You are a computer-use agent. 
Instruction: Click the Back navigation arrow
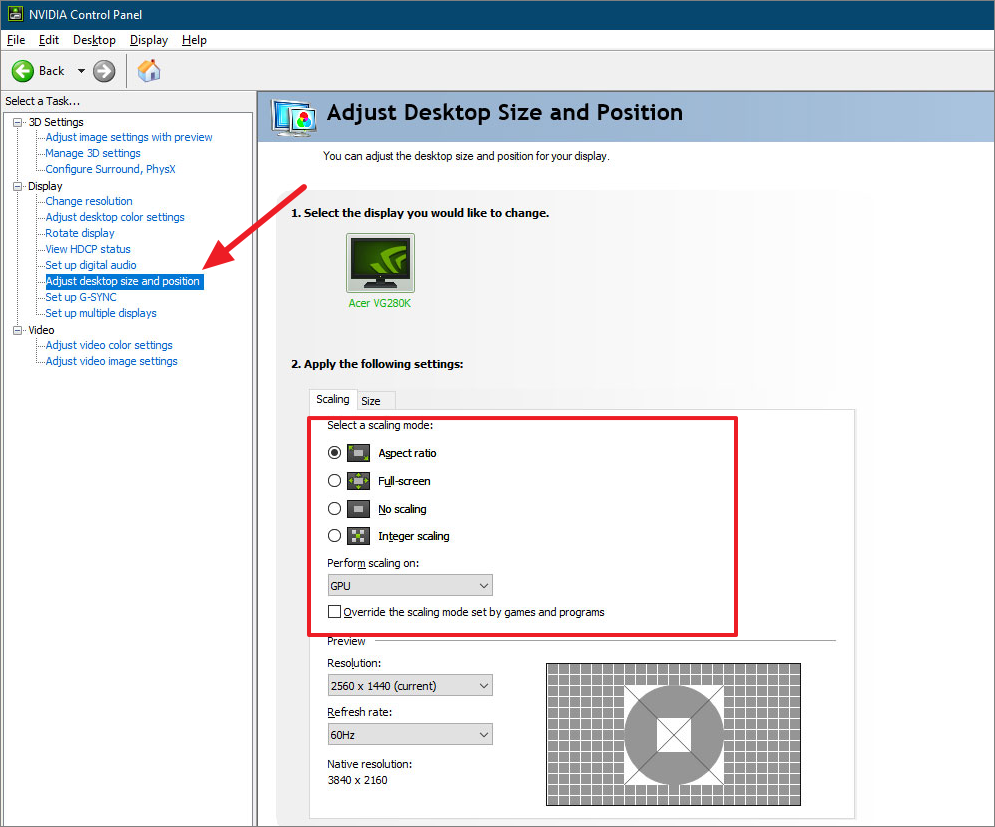[x=22, y=71]
